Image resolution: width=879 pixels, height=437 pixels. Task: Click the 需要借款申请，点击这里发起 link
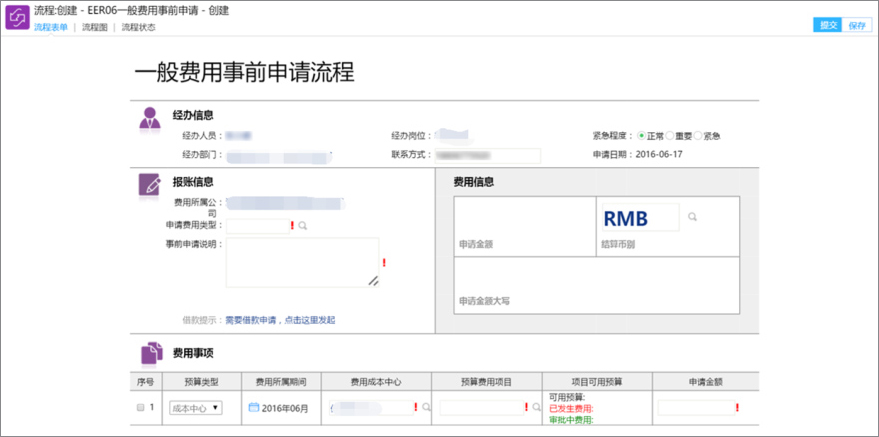pyautogui.click(x=279, y=320)
